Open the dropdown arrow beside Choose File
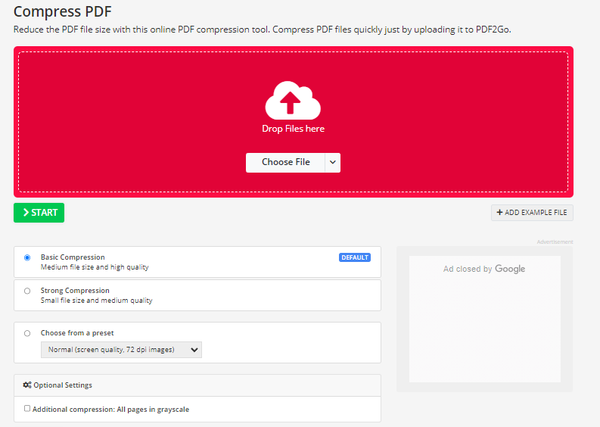 point(333,162)
